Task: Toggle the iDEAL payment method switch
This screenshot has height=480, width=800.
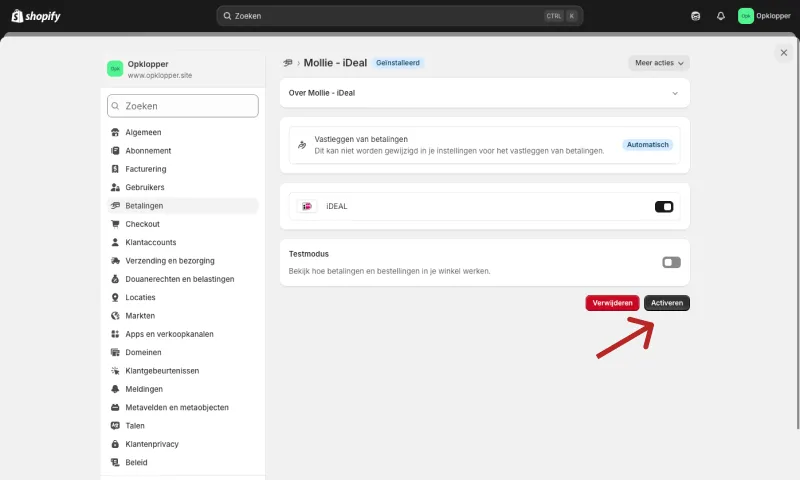Action: tap(664, 207)
